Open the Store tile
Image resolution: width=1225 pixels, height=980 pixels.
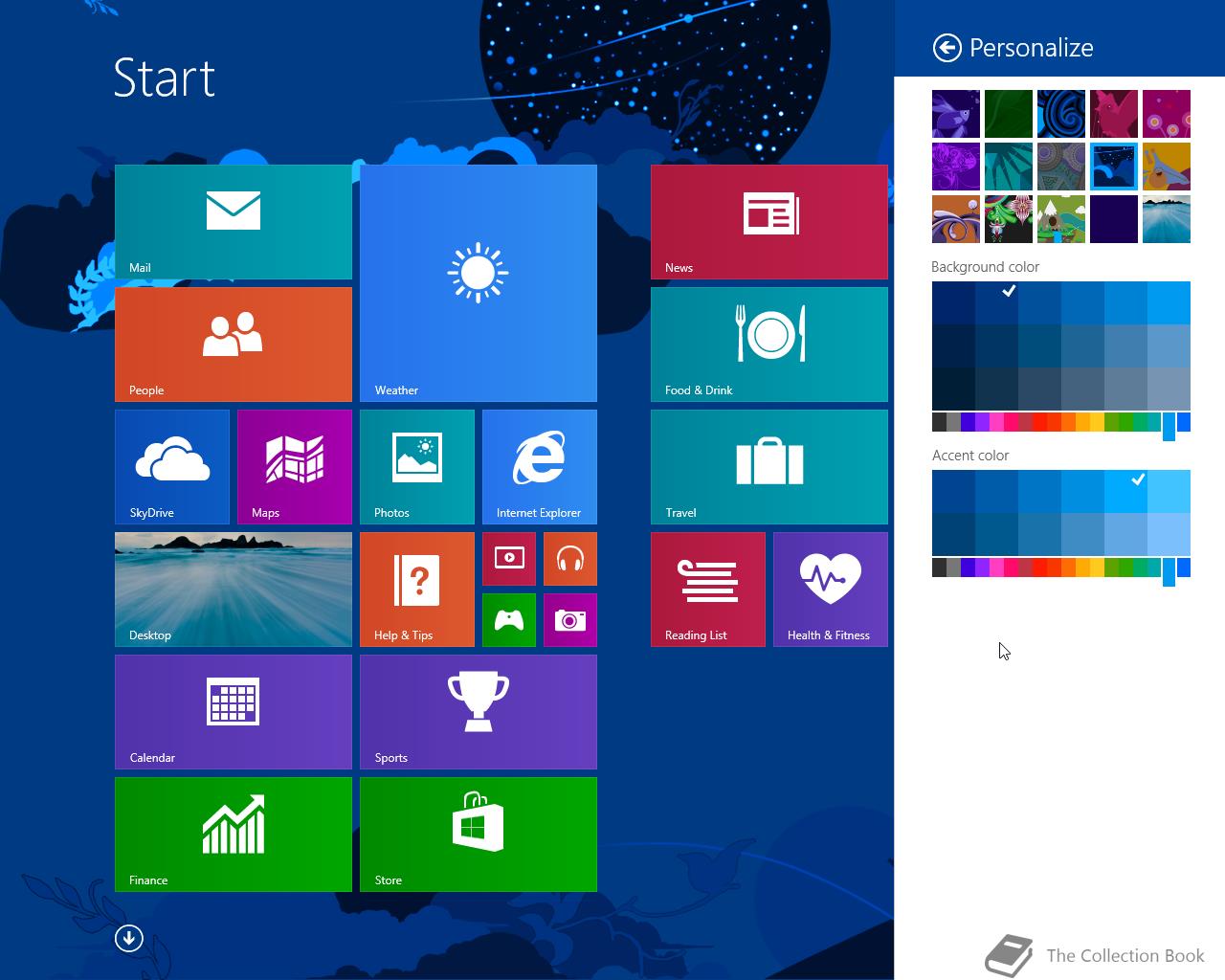479,835
